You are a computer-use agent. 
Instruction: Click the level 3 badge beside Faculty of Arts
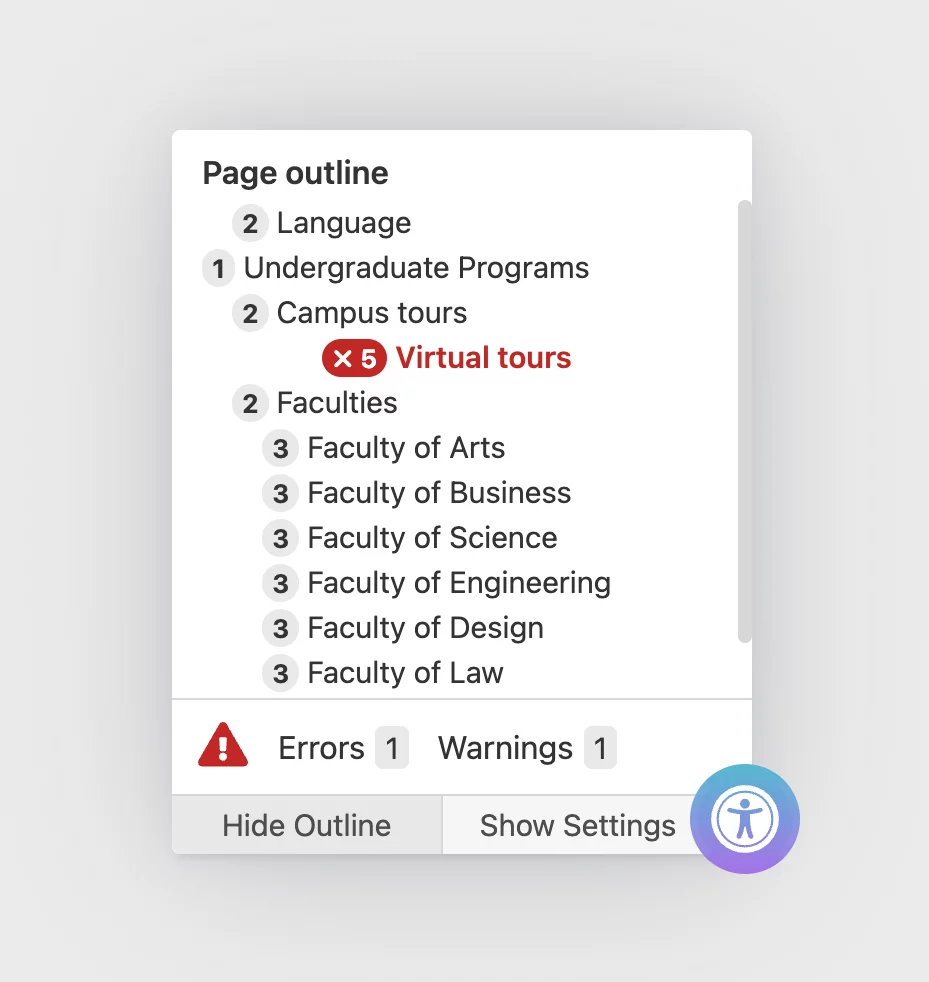280,448
